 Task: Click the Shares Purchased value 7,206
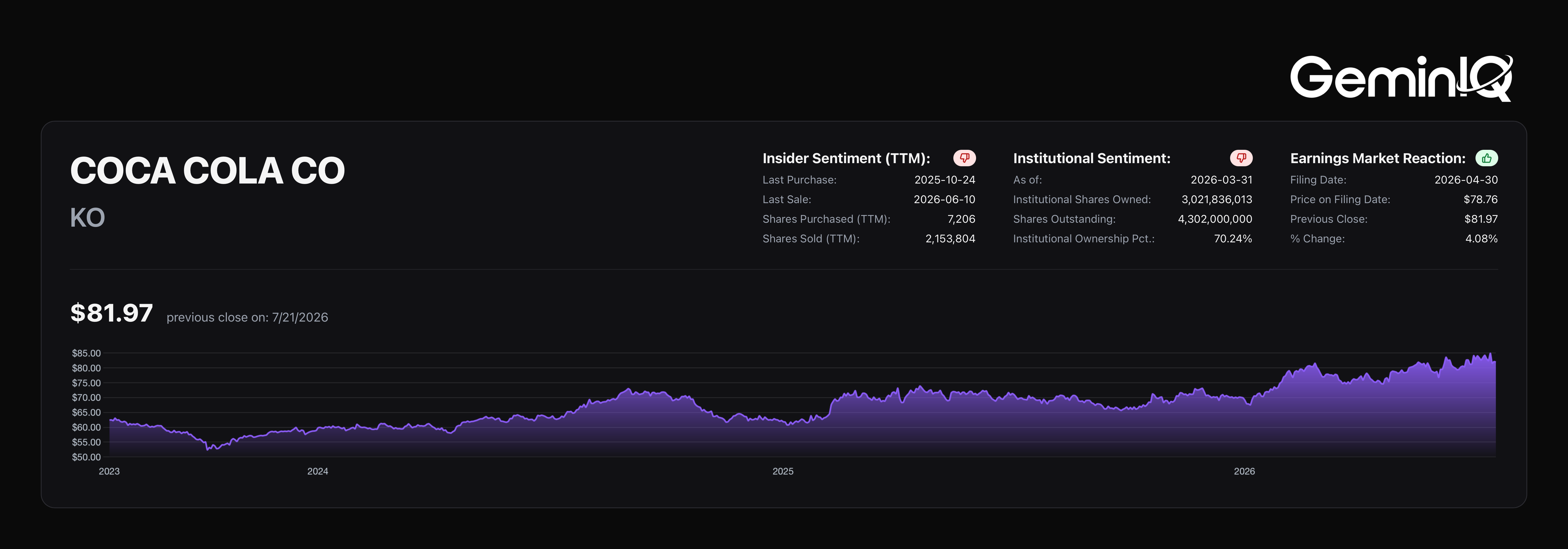click(961, 219)
